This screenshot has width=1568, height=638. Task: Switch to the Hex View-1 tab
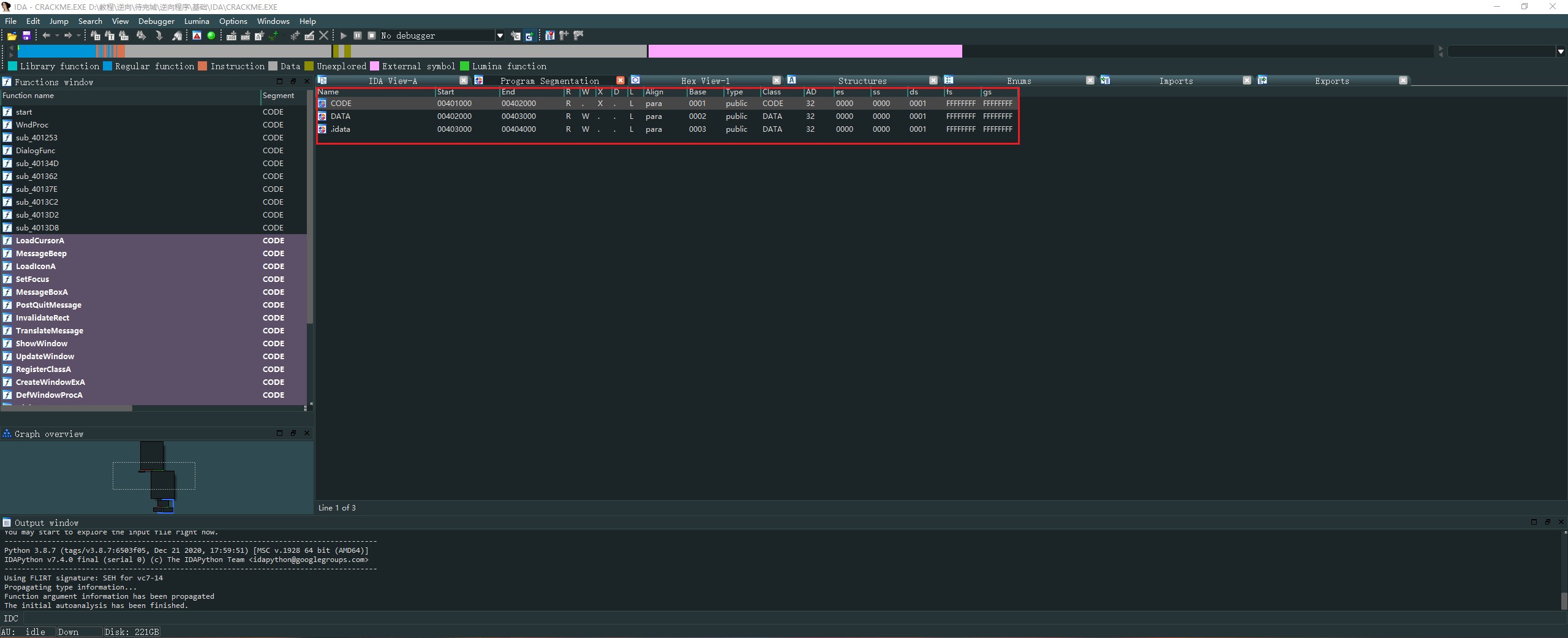(x=705, y=81)
